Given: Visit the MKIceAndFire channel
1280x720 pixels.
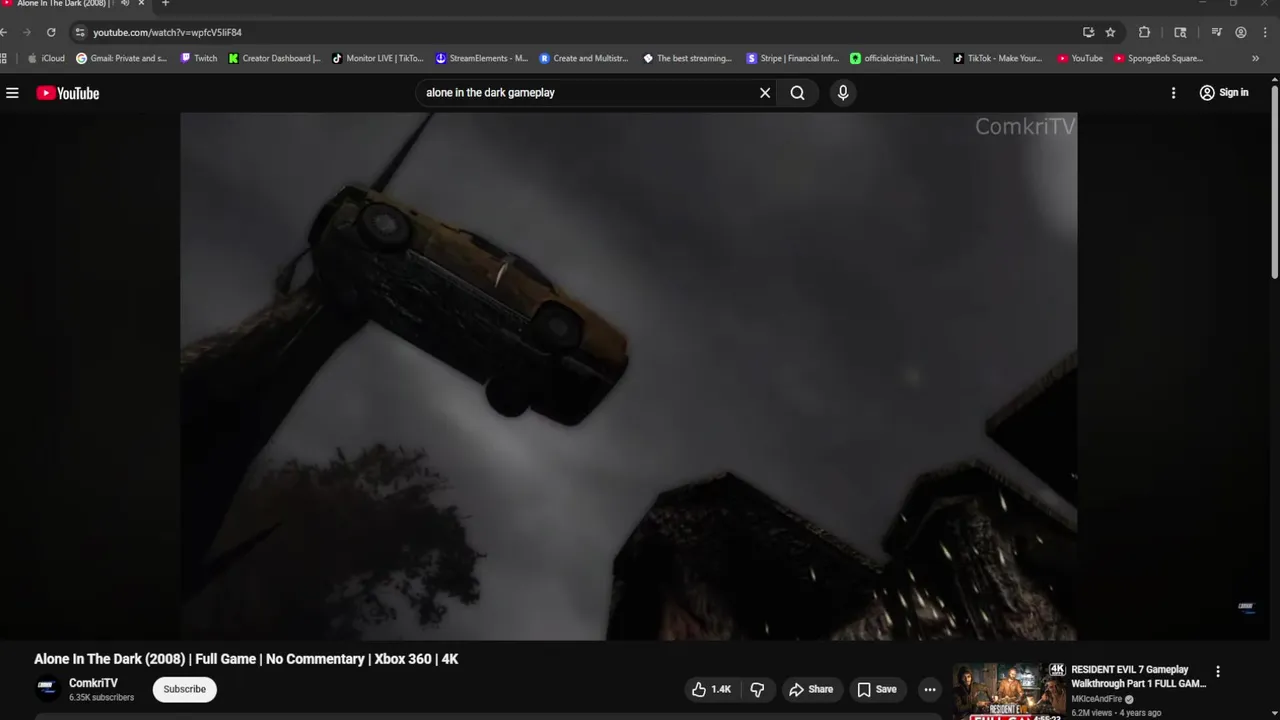Looking at the screenshot, I should click(x=1096, y=699).
